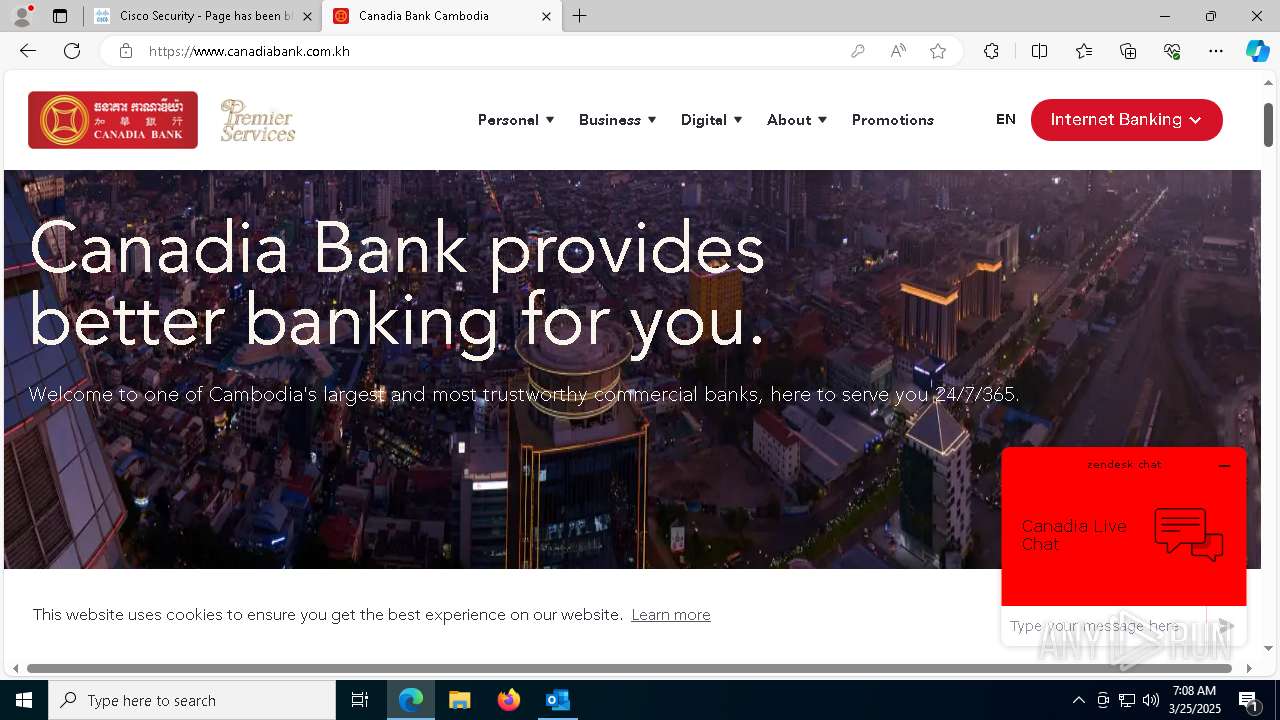Open the Windows Start menu
This screenshot has width=1280, height=720.
point(24,700)
